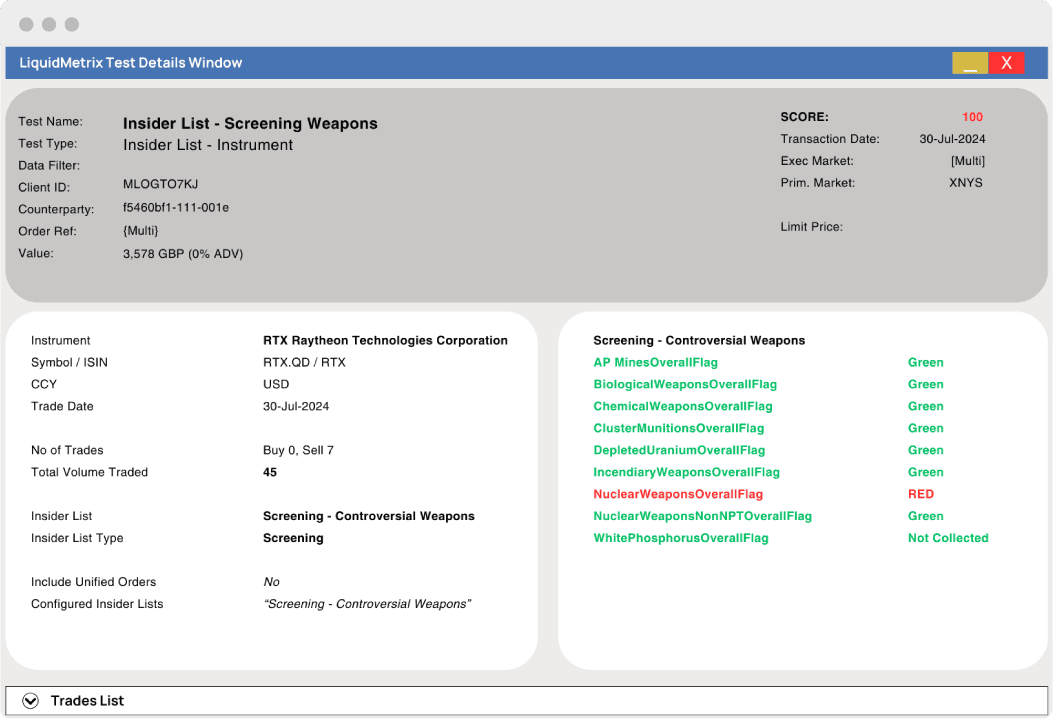
Task: Select the IncendiaryWeaponsOverallFlag row
Action: (x=687, y=471)
